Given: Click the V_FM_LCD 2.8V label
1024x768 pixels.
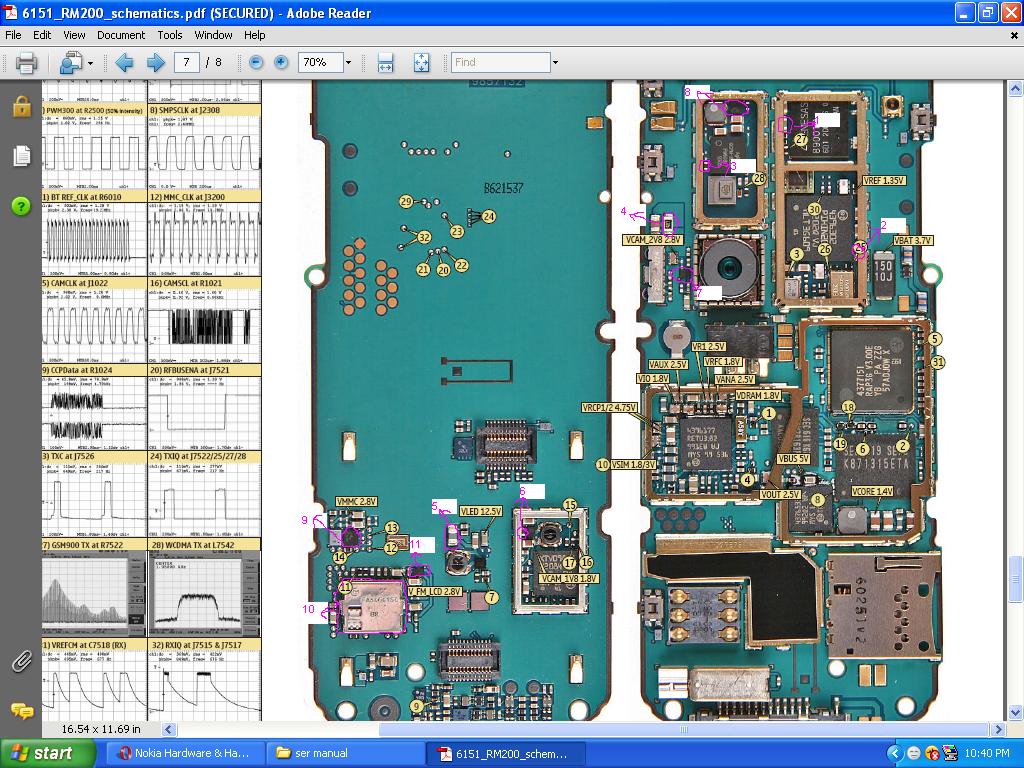Looking at the screenshot, I should pyautogui.click(x=435, y=592).
